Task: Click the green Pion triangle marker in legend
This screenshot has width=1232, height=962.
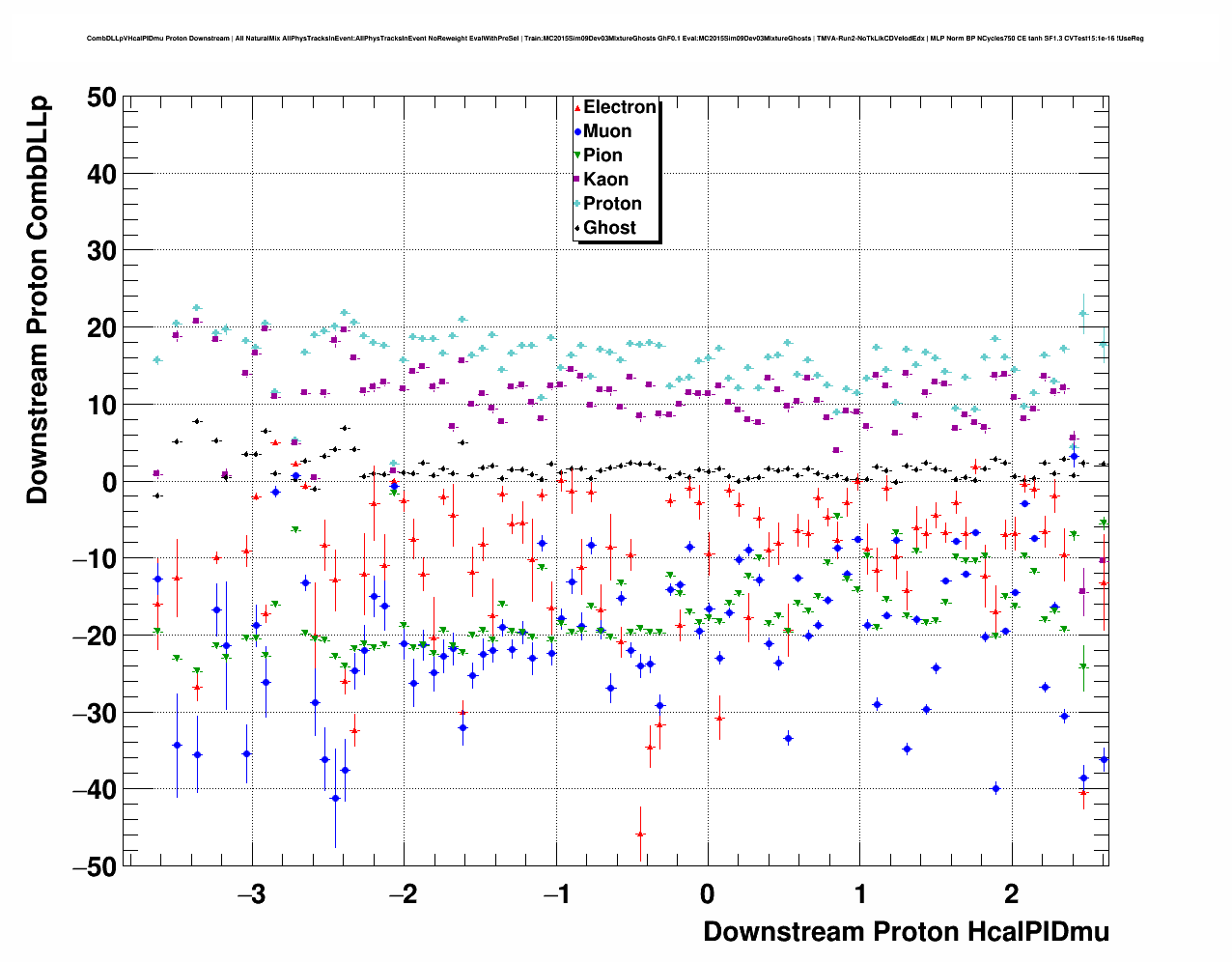Action: coord(577,156)
